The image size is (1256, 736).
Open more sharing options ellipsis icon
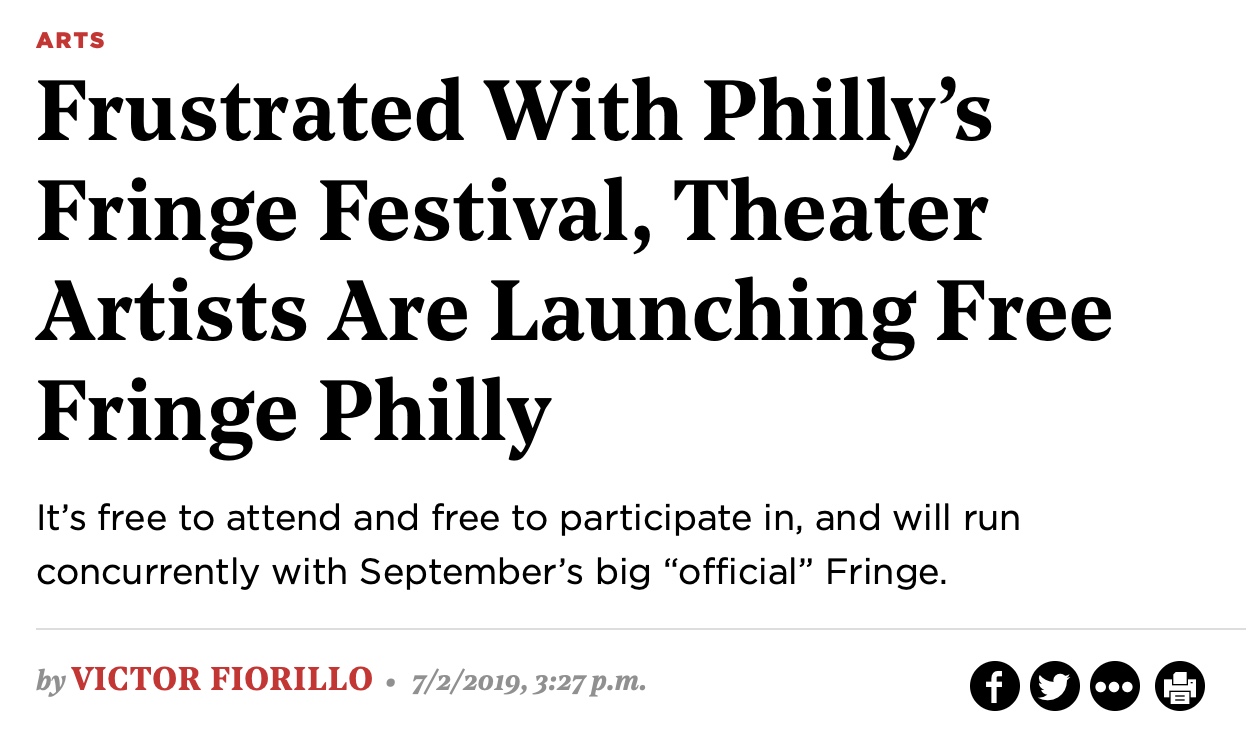point(1117,687)
